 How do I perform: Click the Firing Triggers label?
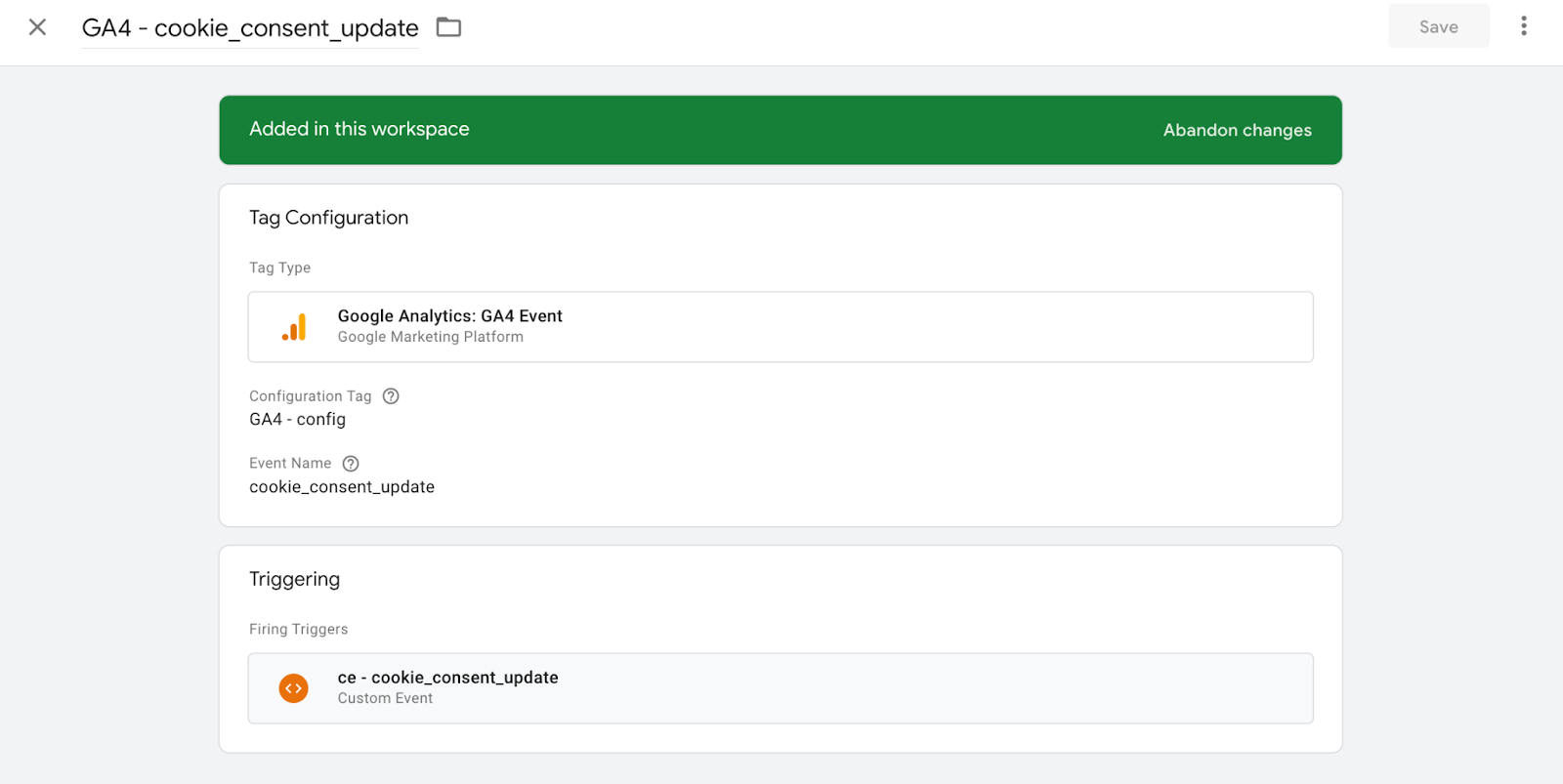point(298,630)
